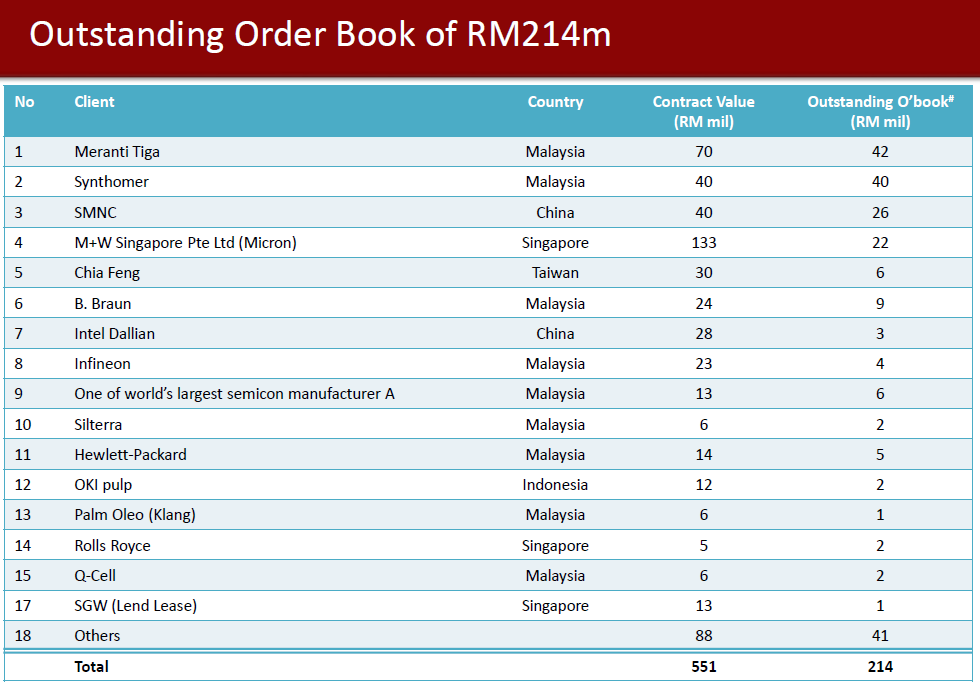Click the 'Outstanding O'book# (RM mil)' header
The height and width of the screenshot is (690, 980).
point(880,112)
